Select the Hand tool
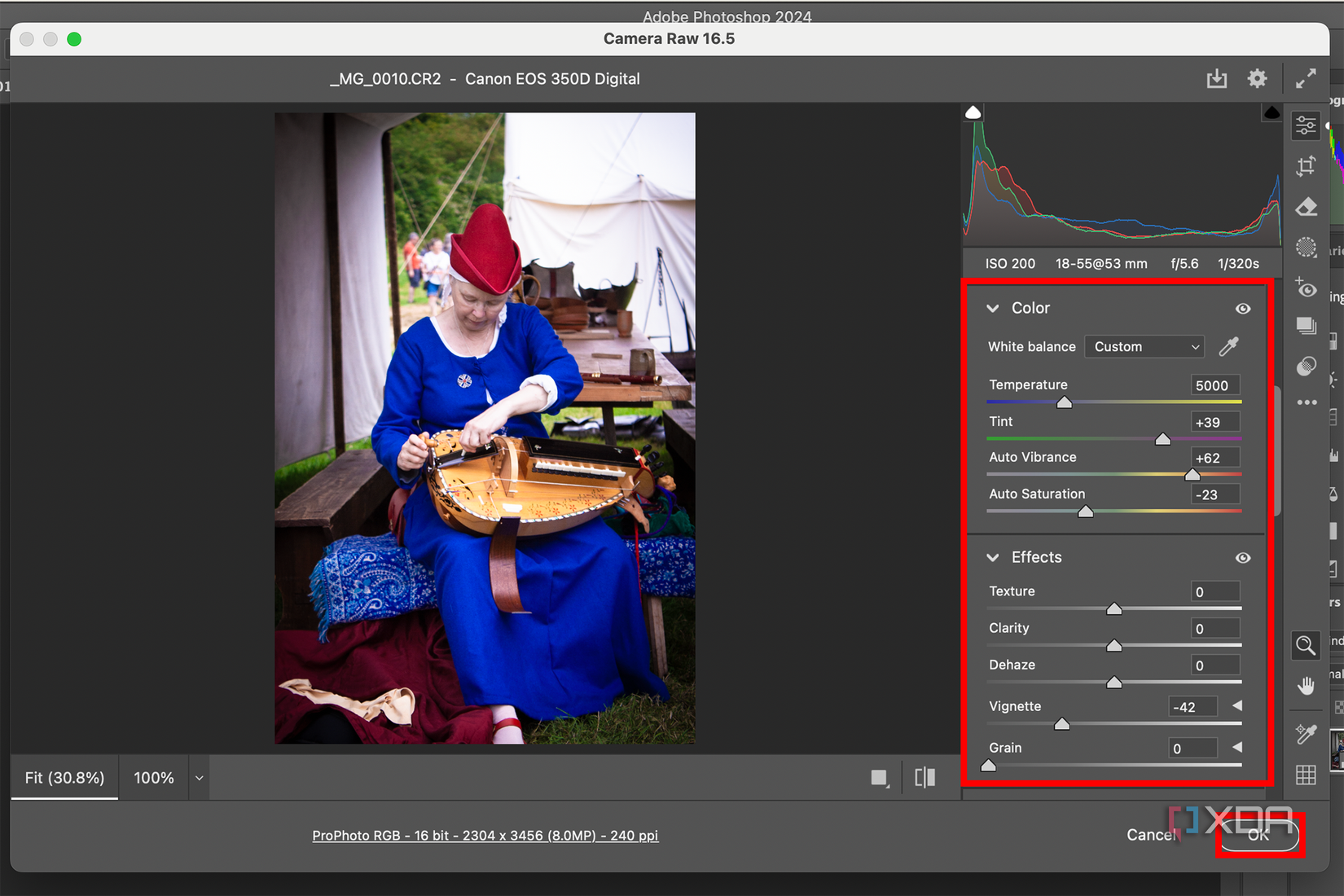Viewport: 1344px width, 896px height. [1306, 685]
